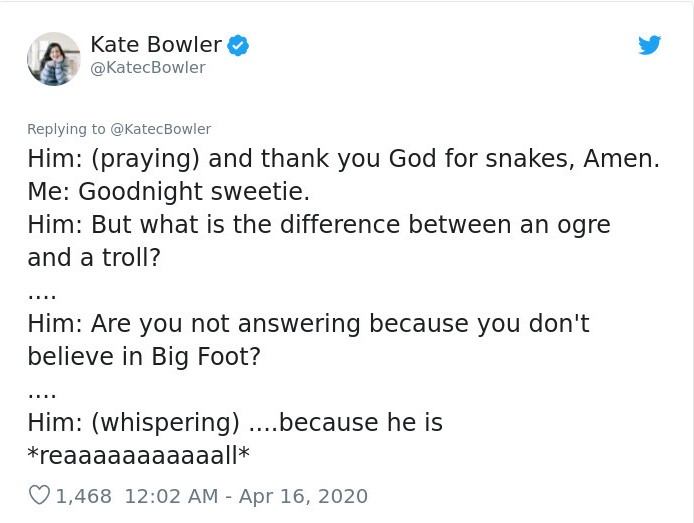Image resolution: width=694 pixels, height=523 pixels.
Task: Like the tweet with the heart icon
Action: tap(40, 496)
